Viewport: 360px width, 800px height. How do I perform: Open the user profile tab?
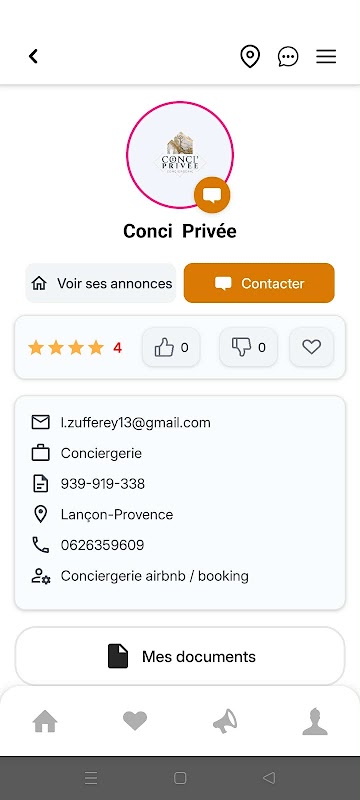(x=315, y=721)
